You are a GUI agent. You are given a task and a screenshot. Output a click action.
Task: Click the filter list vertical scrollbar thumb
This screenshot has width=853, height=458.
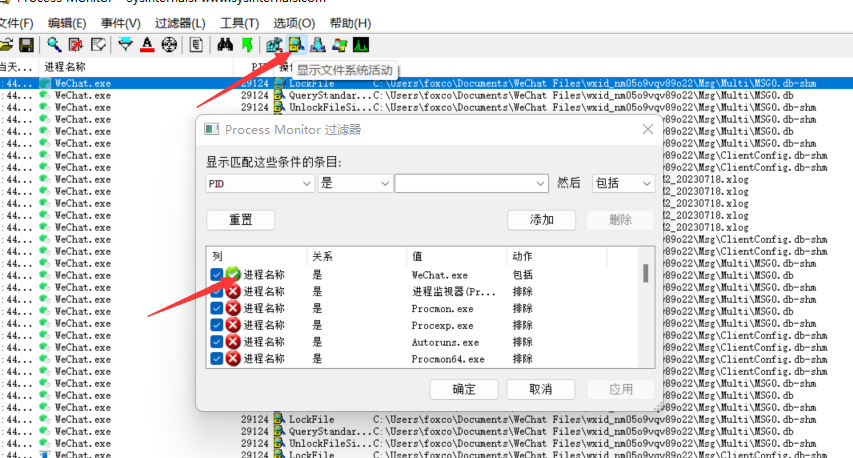point(646,273)
